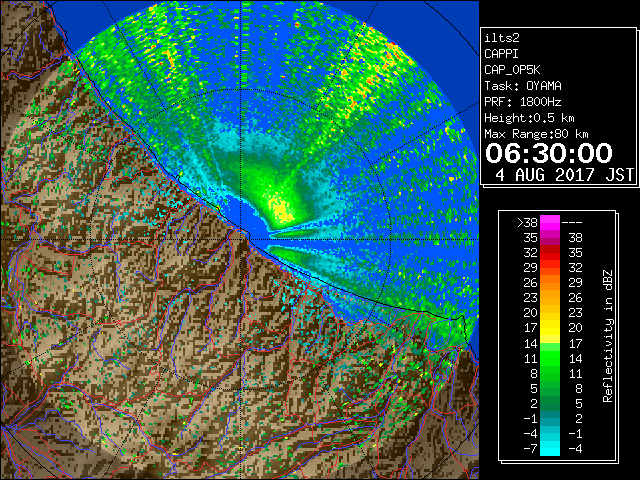
Task: Click the red 32-35 dBZ legend band
Action: (x=550, y=253)
